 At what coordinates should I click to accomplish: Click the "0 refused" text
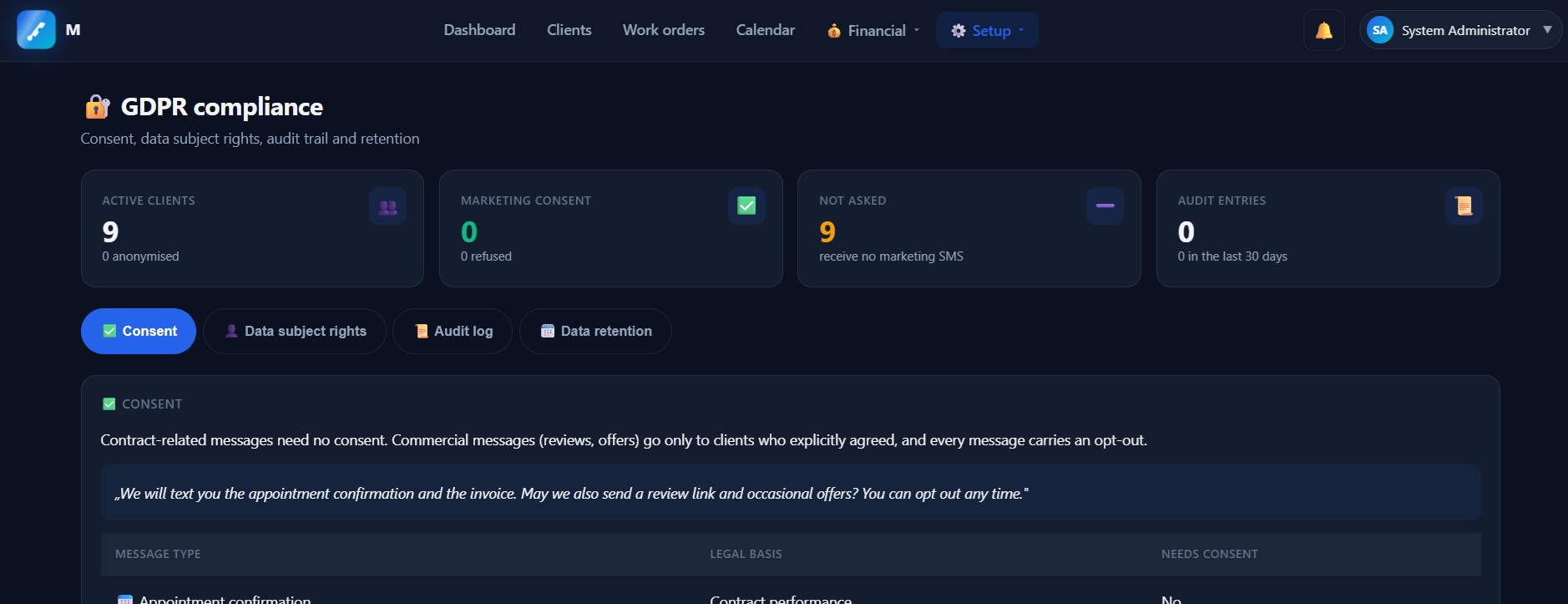pyautogui.click(x=486, y=256)
